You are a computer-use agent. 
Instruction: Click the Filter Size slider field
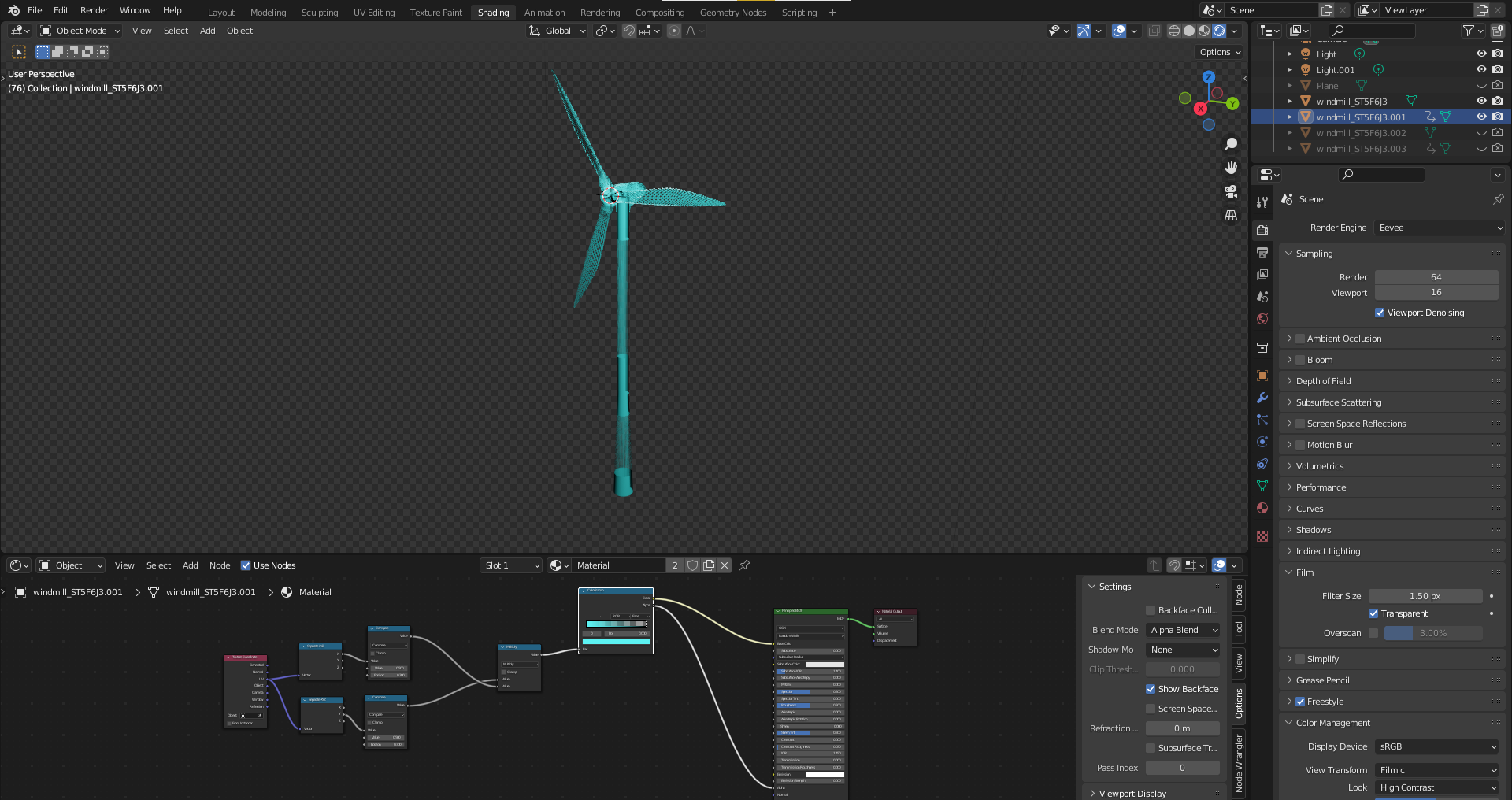(x=1425, y=596)
